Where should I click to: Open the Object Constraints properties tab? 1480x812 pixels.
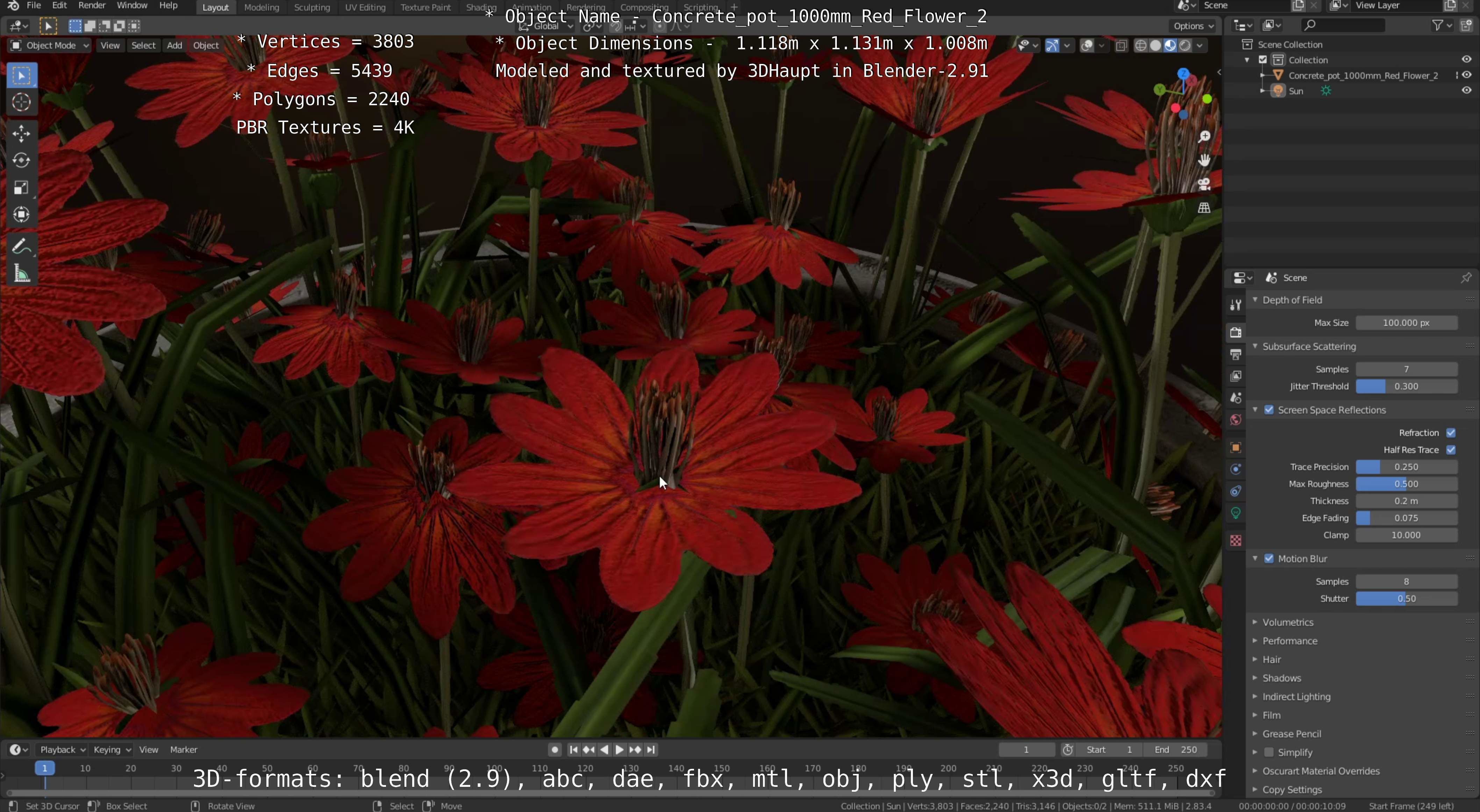tap(1236, 491)
